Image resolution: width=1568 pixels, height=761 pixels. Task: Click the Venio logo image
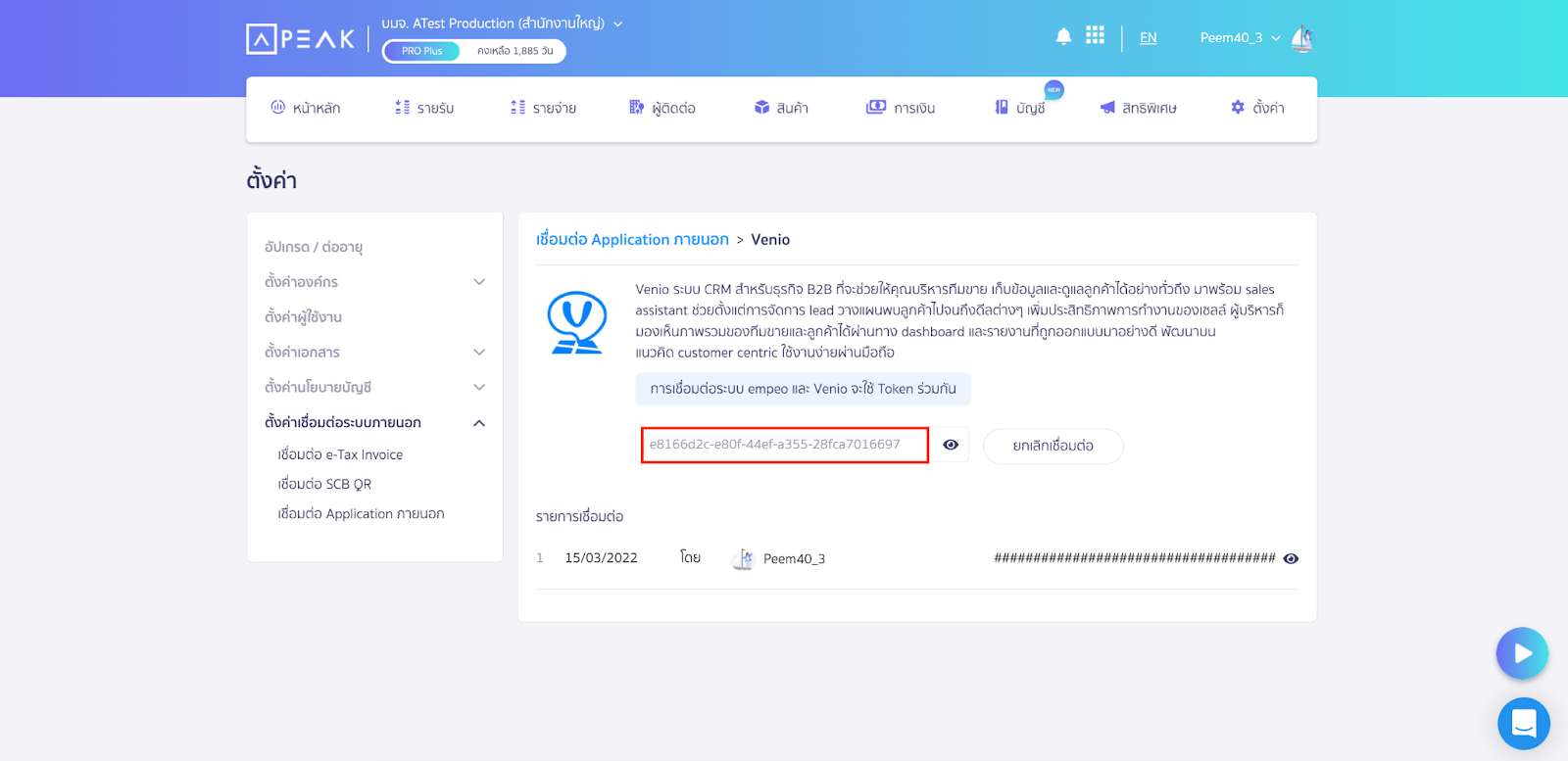click(577, 322)
